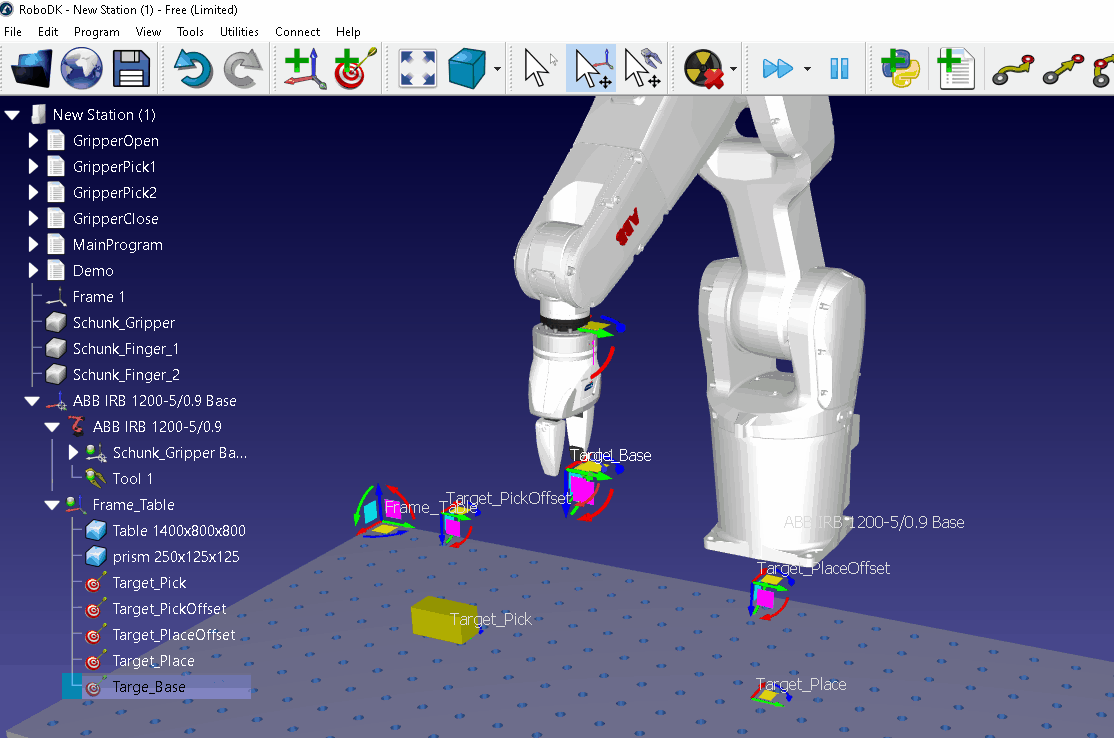Expand the GripperOpen program

pos(33,141)
